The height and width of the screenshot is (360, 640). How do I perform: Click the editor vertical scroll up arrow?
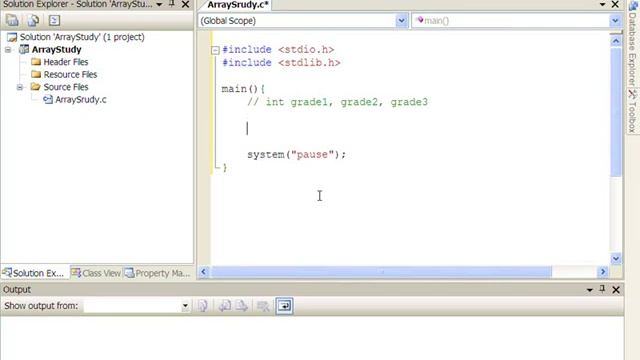pyautogui.click(x=616, y=41)
